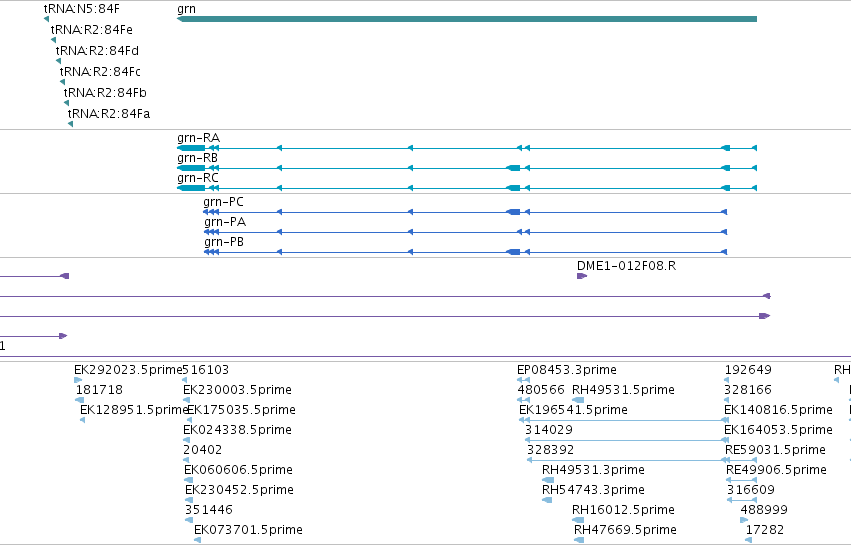851x545 pixels.
Task: Select the EK073701.5prime EST label
Action: coord(248,530)
